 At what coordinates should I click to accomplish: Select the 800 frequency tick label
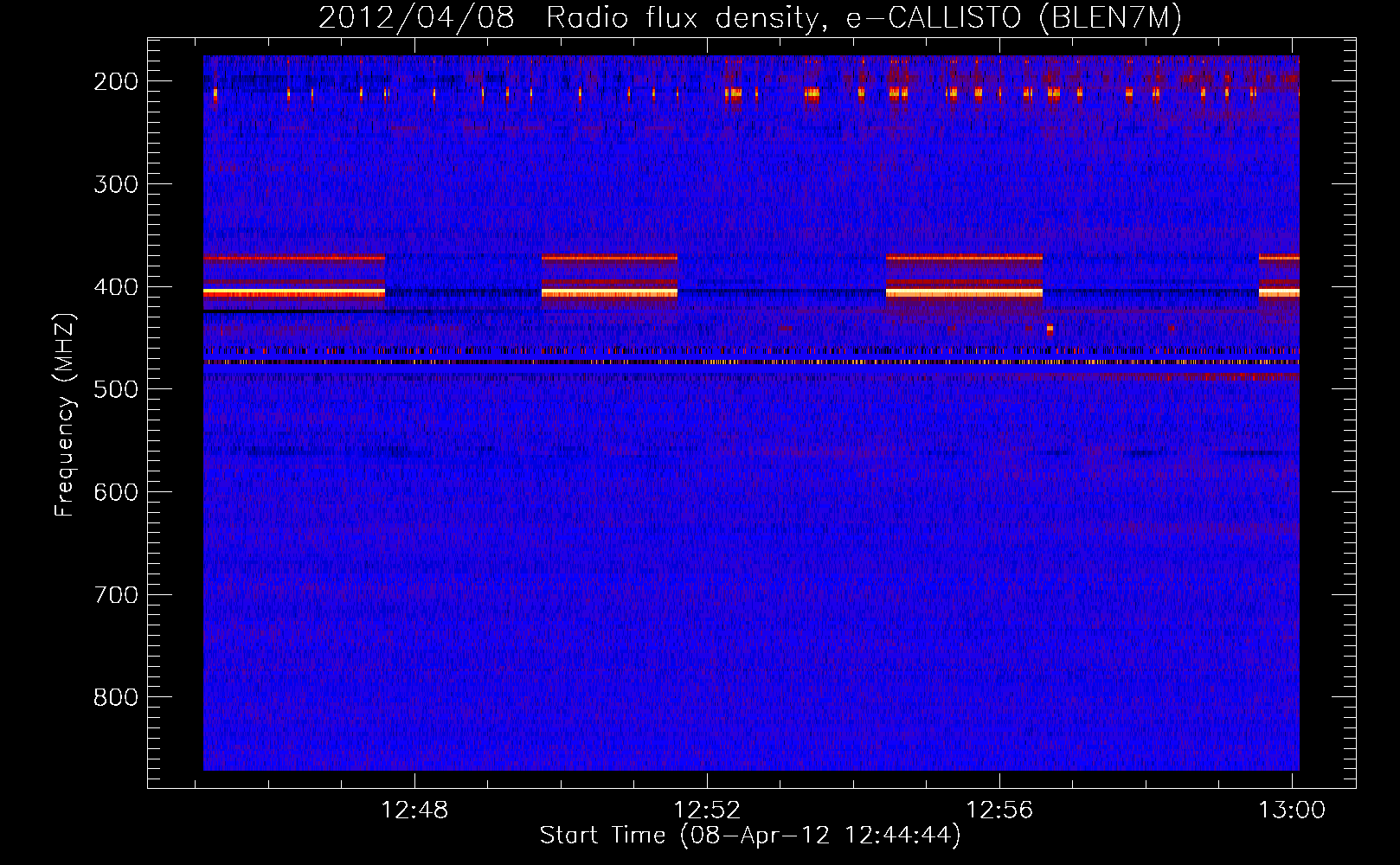[116, 698]
